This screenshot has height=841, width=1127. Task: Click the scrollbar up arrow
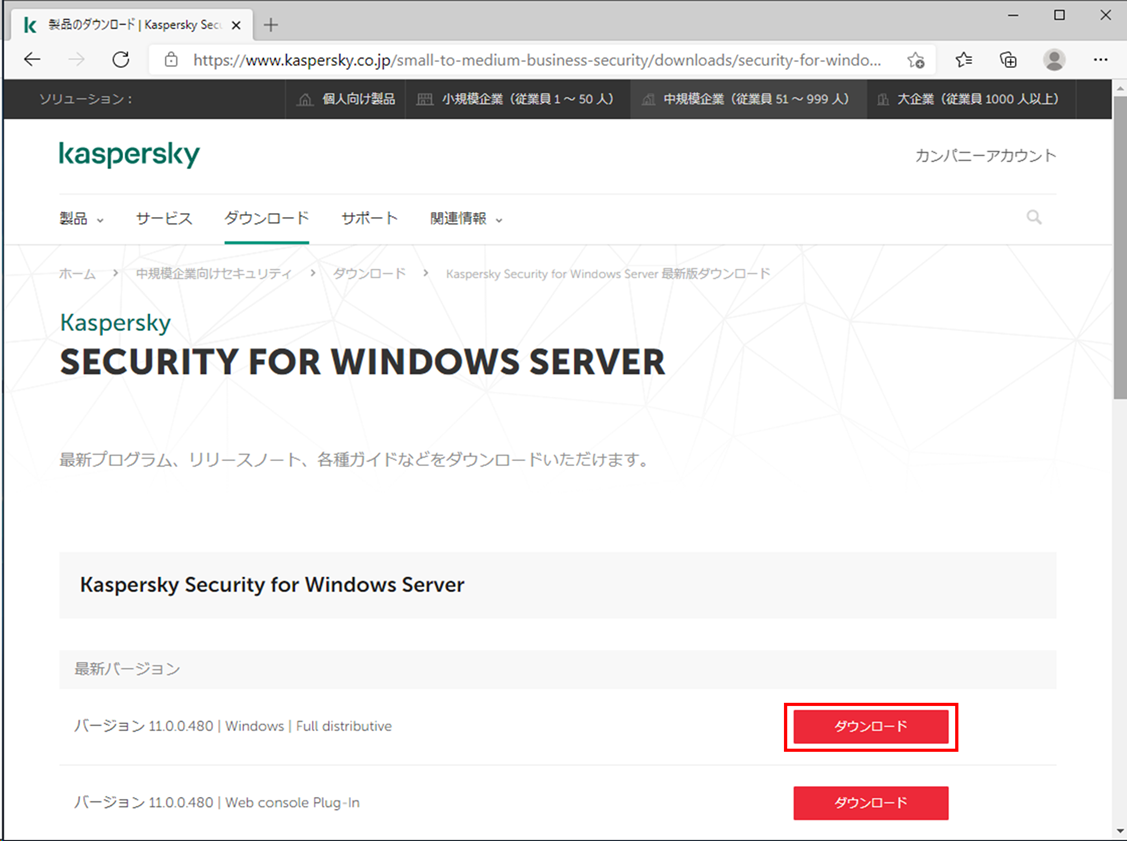click(1120, 87)
